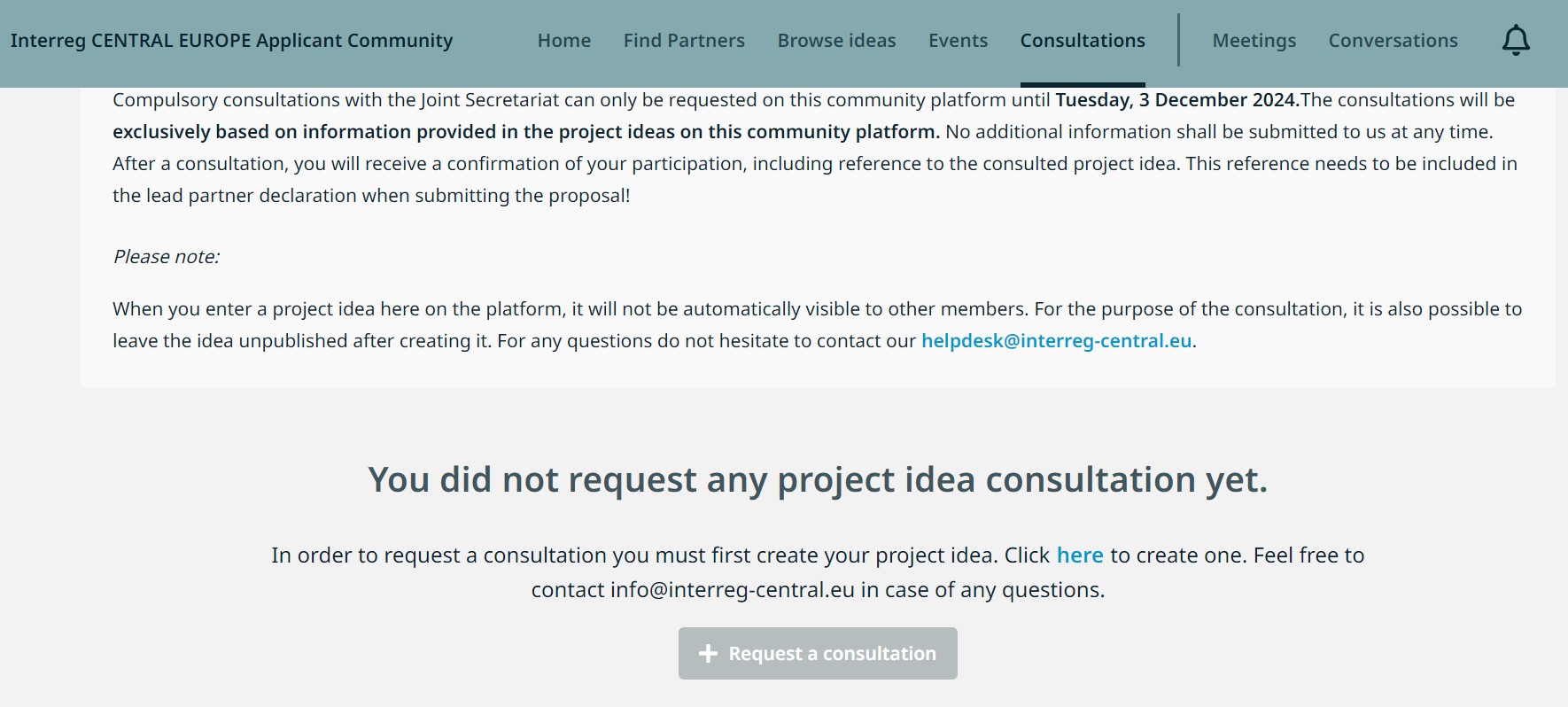Open the Find Partners page

[684, 40]
